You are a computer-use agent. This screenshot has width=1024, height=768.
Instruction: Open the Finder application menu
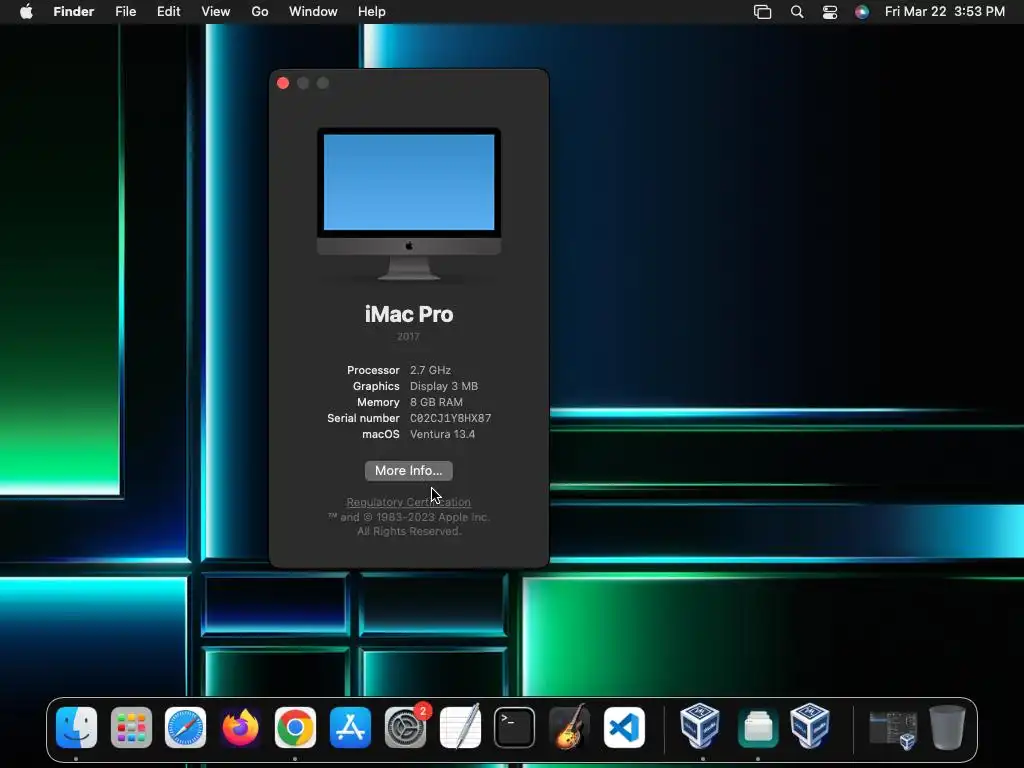(x=74, y=12)
